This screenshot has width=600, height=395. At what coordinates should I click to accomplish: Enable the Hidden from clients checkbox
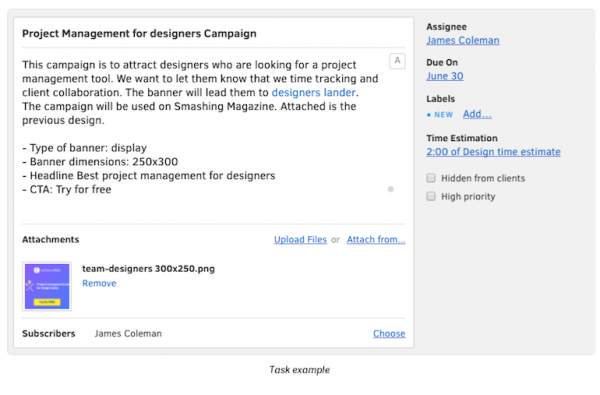pos(431,178)
